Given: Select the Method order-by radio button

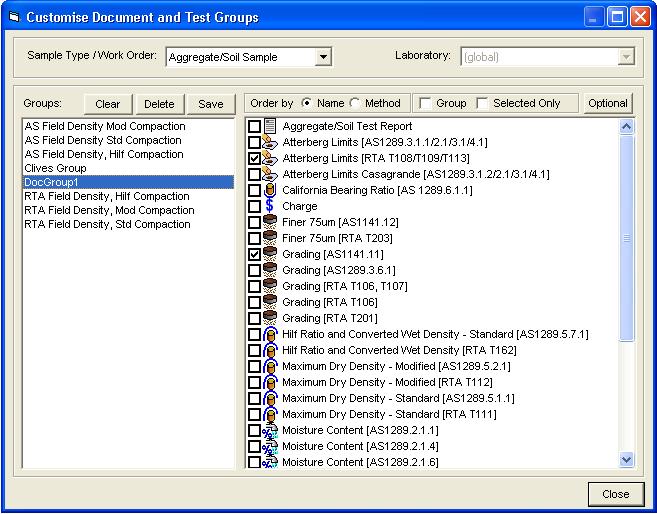Looking at the screenshot, I should click(355, 104).
